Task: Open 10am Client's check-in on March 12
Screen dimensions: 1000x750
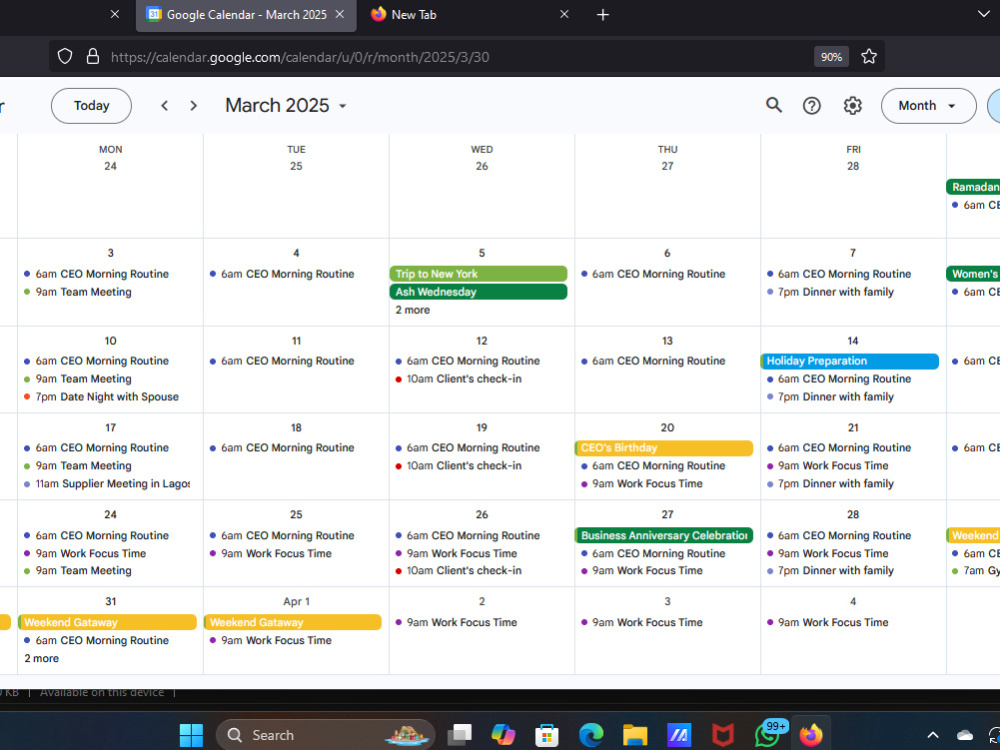Action: (459, 379)
